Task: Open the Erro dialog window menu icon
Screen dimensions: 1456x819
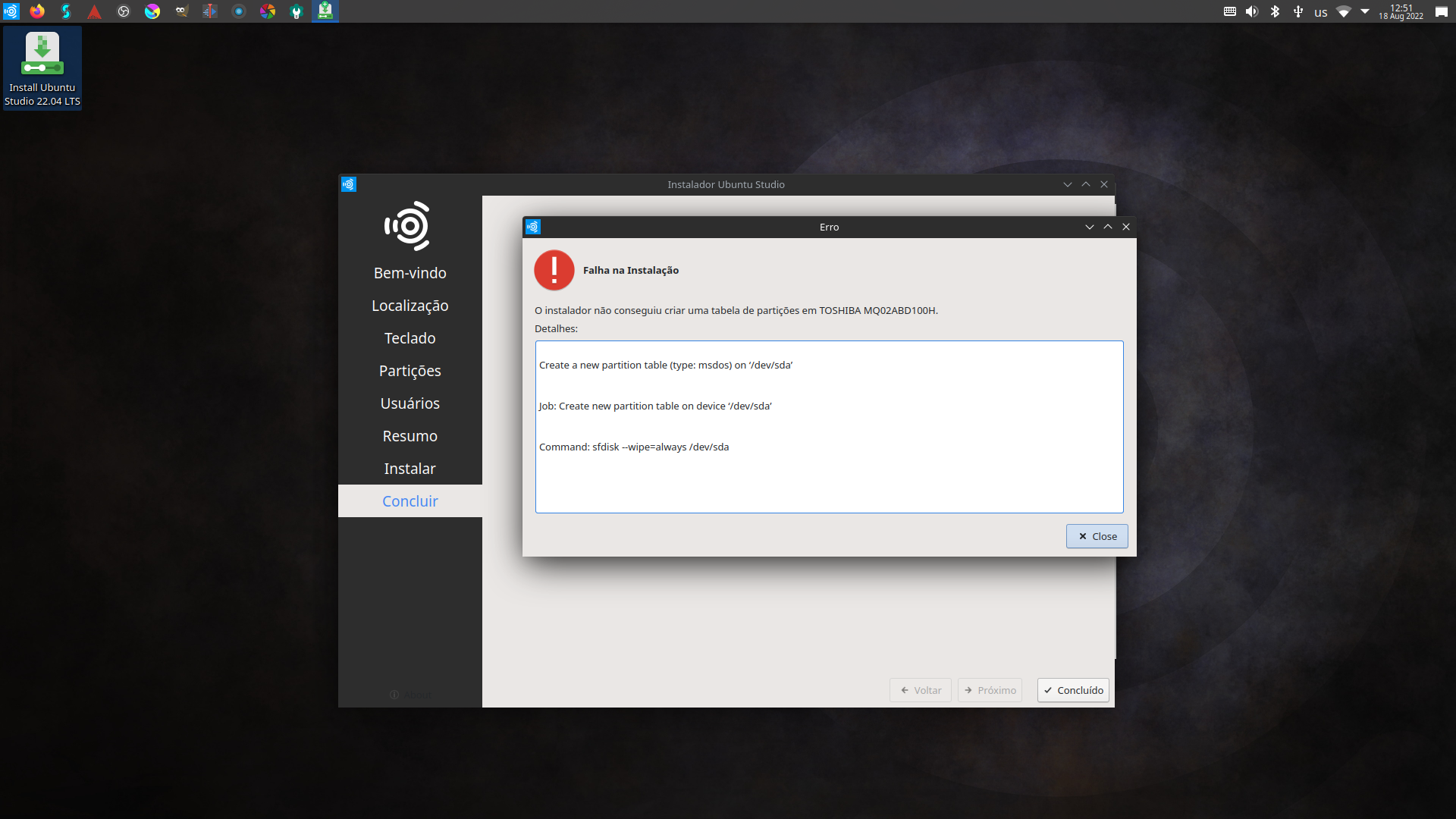Action: (533, 227)
